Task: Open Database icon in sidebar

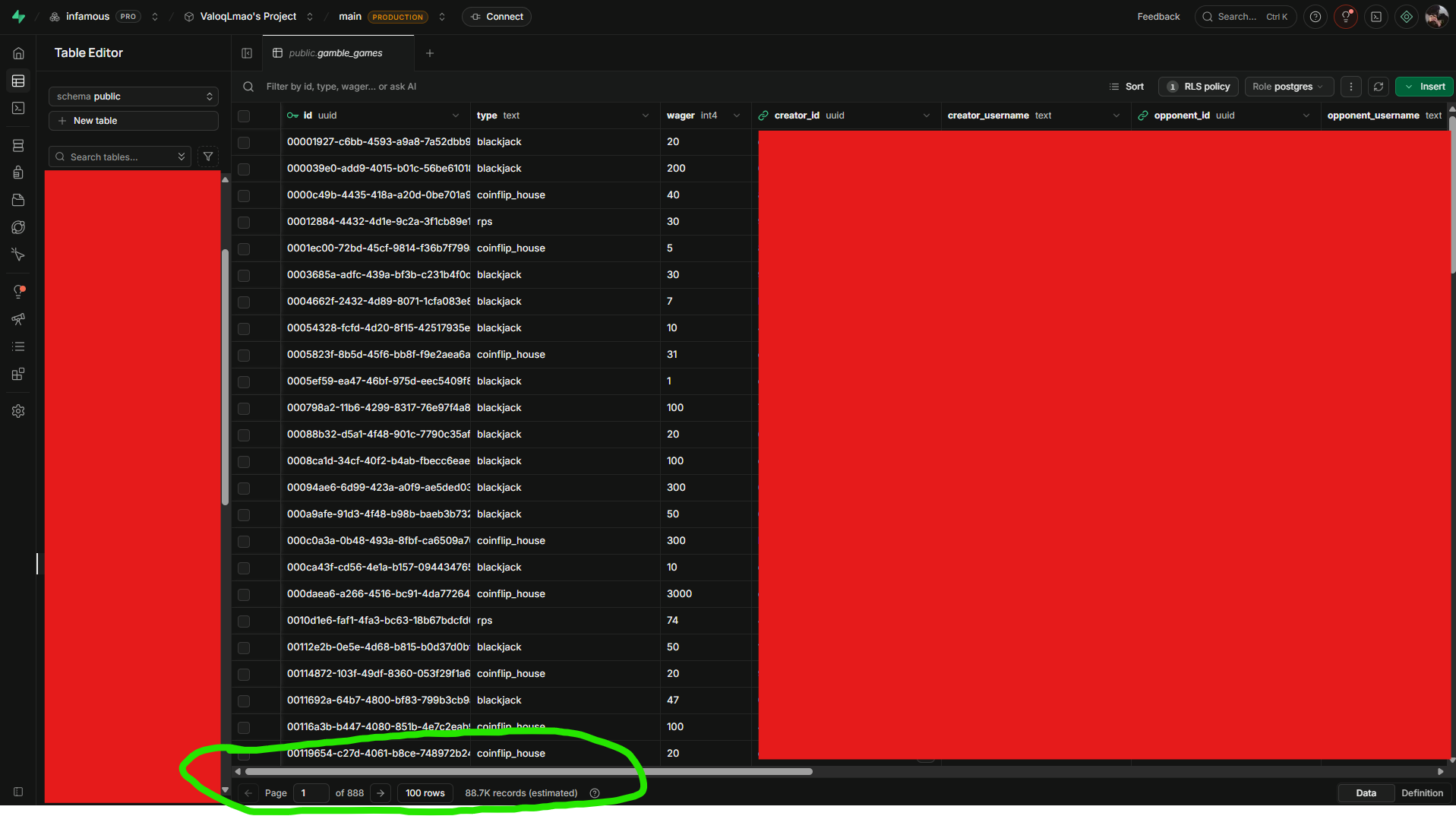Action: 18,145
